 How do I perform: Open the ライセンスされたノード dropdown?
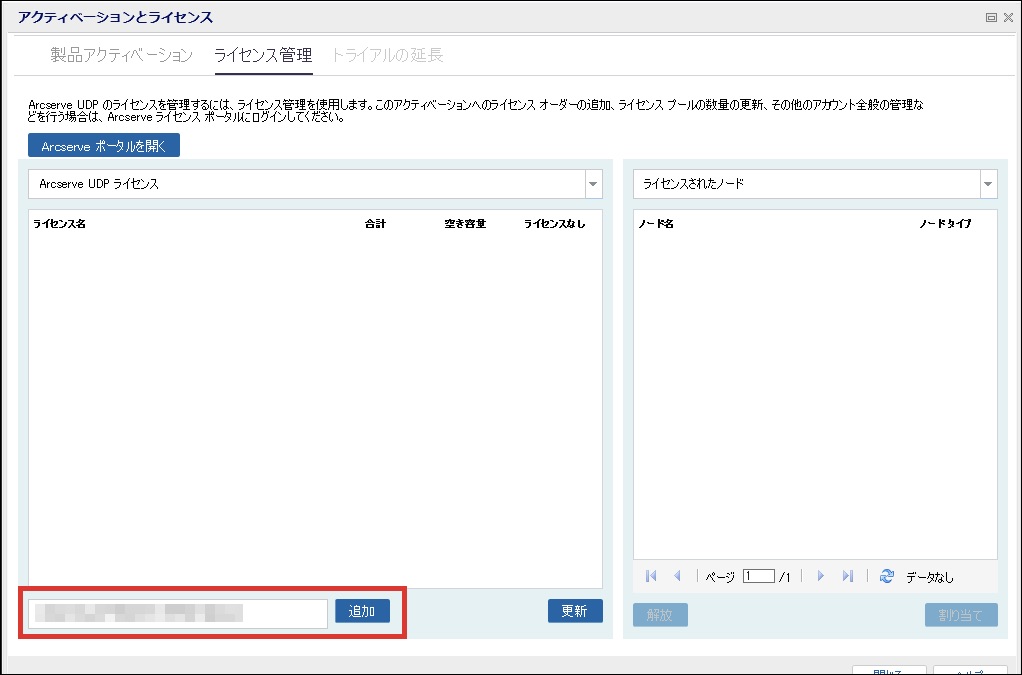tap(988, 184)
